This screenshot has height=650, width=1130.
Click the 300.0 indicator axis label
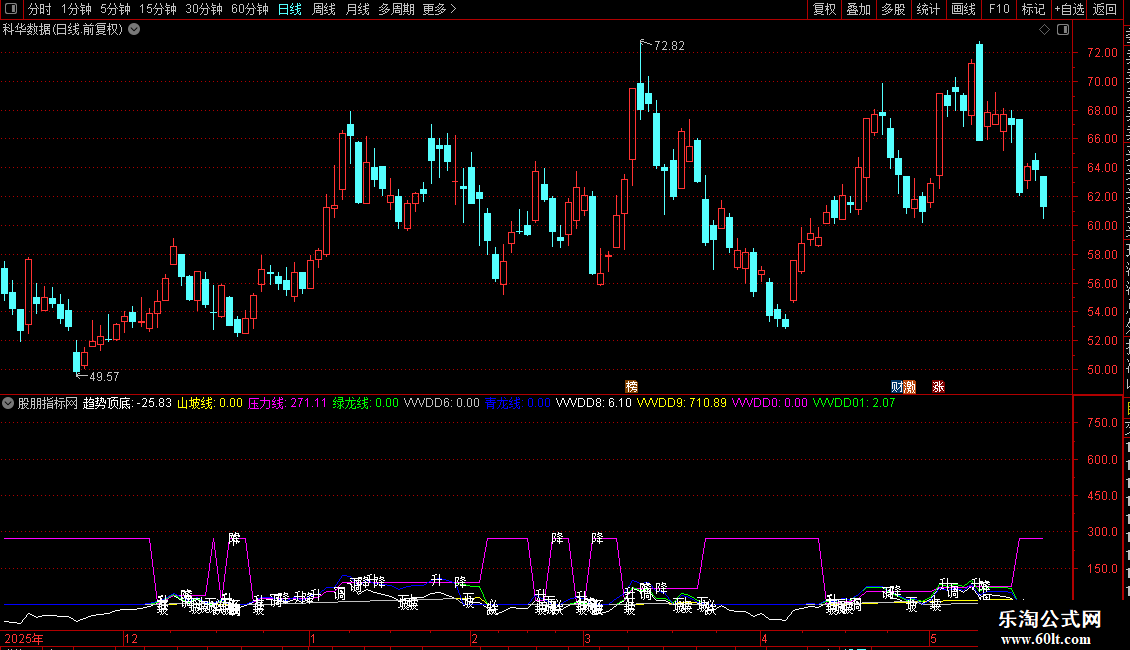1102,532
